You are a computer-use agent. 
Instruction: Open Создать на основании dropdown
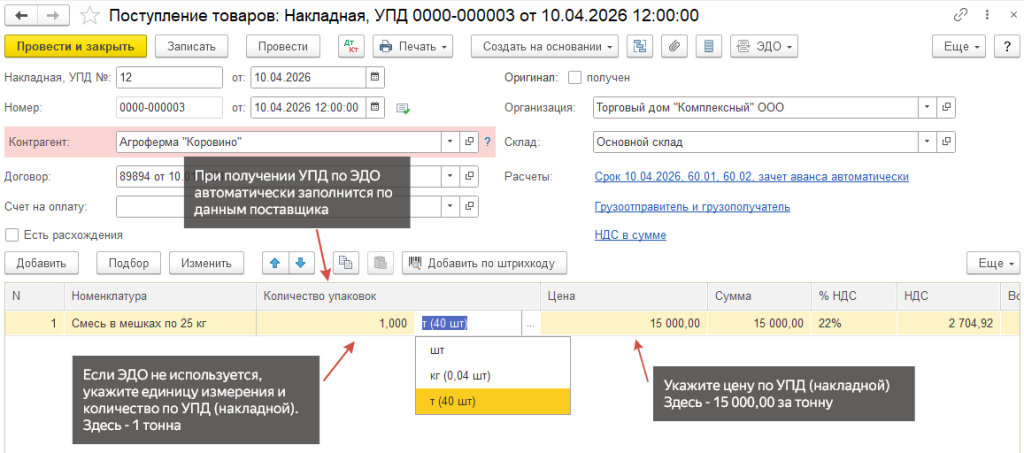[545, 46]
